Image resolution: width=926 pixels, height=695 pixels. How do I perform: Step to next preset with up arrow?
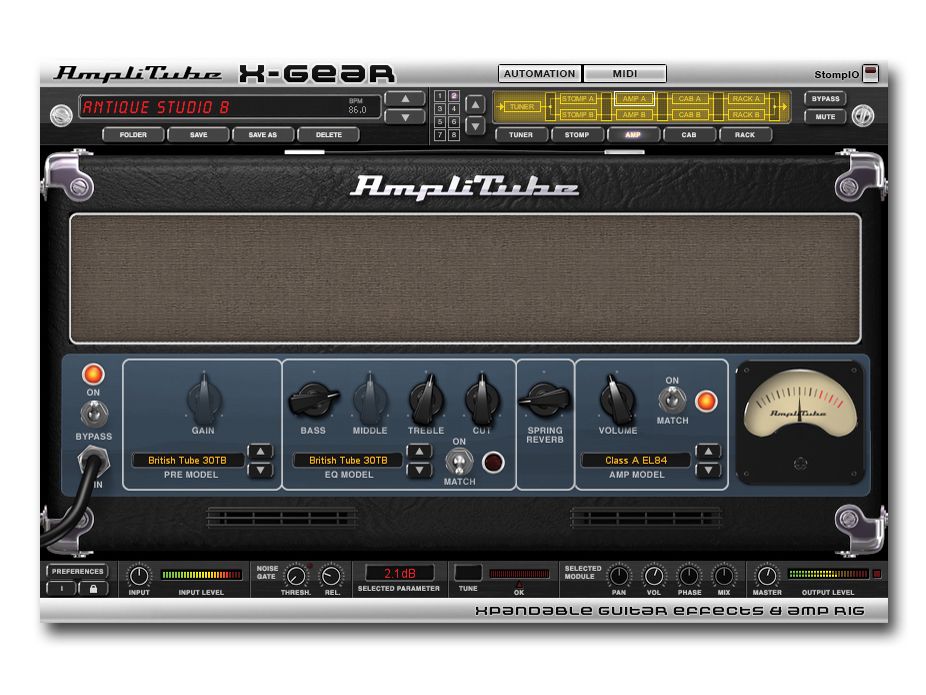[x=405, y=99]
